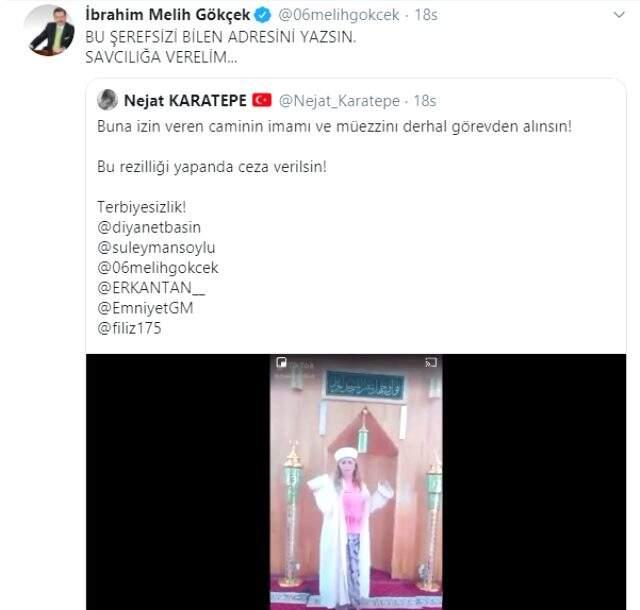Click the @Nejat_Karatepe handle
Image resolution: width=640 pixels, height=610 pixels.
(337, 101)
